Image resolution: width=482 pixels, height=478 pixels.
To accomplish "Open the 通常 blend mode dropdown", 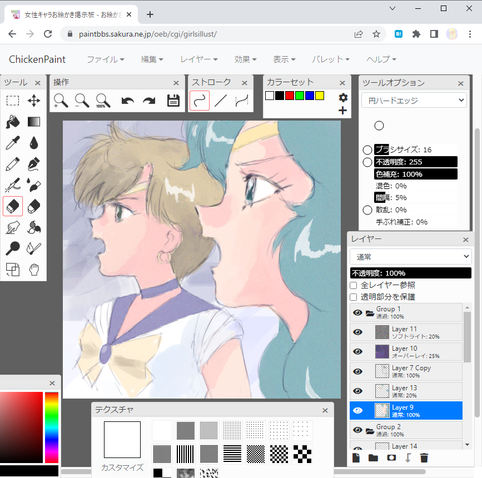I will coord(411,257).
